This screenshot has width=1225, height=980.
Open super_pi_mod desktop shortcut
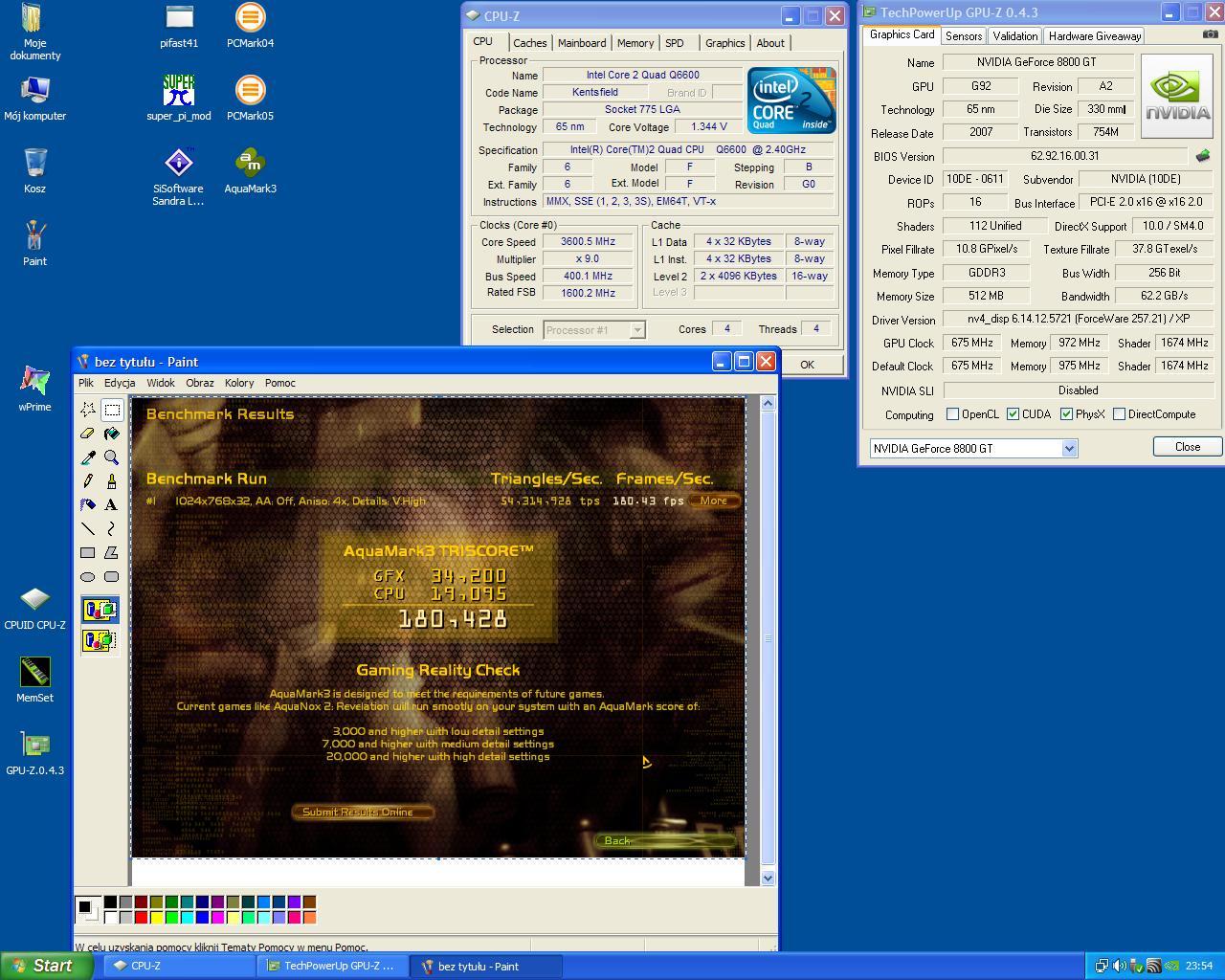(x=179, y=99)
